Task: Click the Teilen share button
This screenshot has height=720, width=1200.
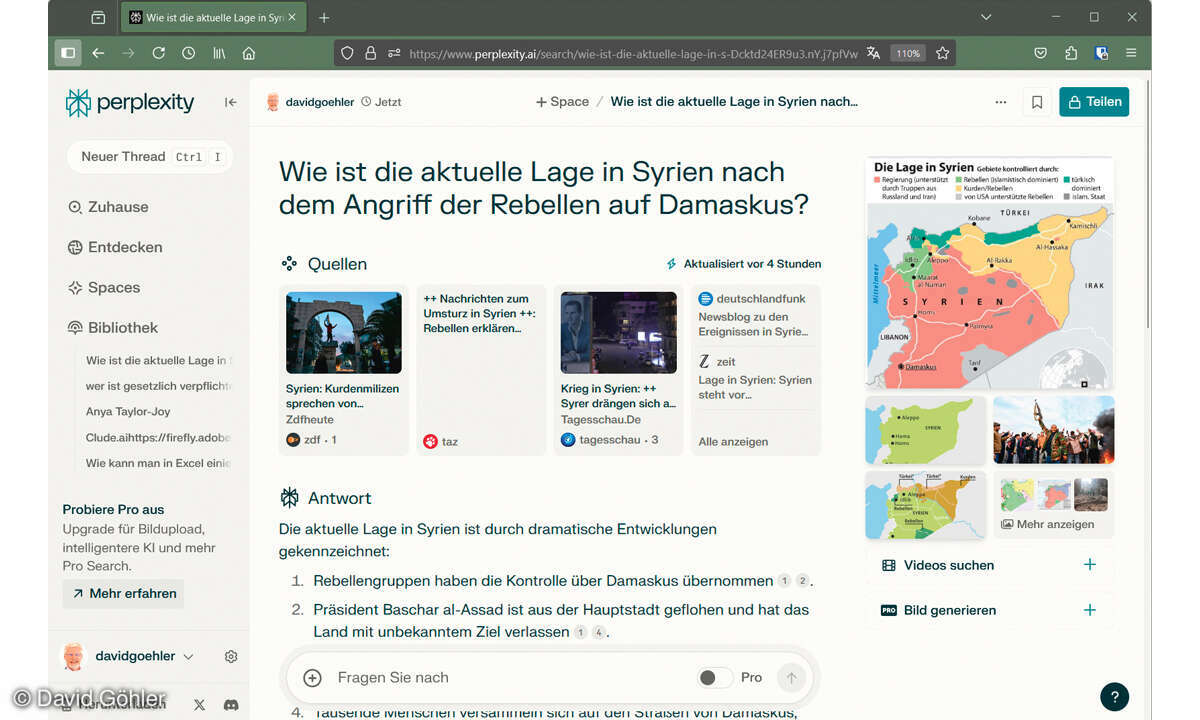Action: pyautogui.click(x=1094, y=102)
